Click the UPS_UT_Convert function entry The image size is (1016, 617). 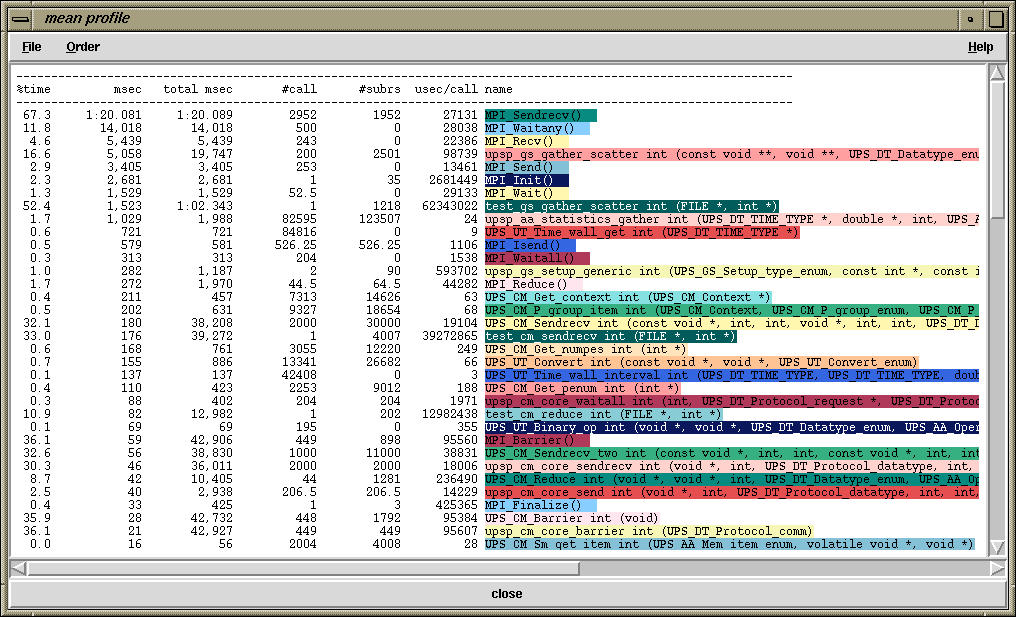702,362
